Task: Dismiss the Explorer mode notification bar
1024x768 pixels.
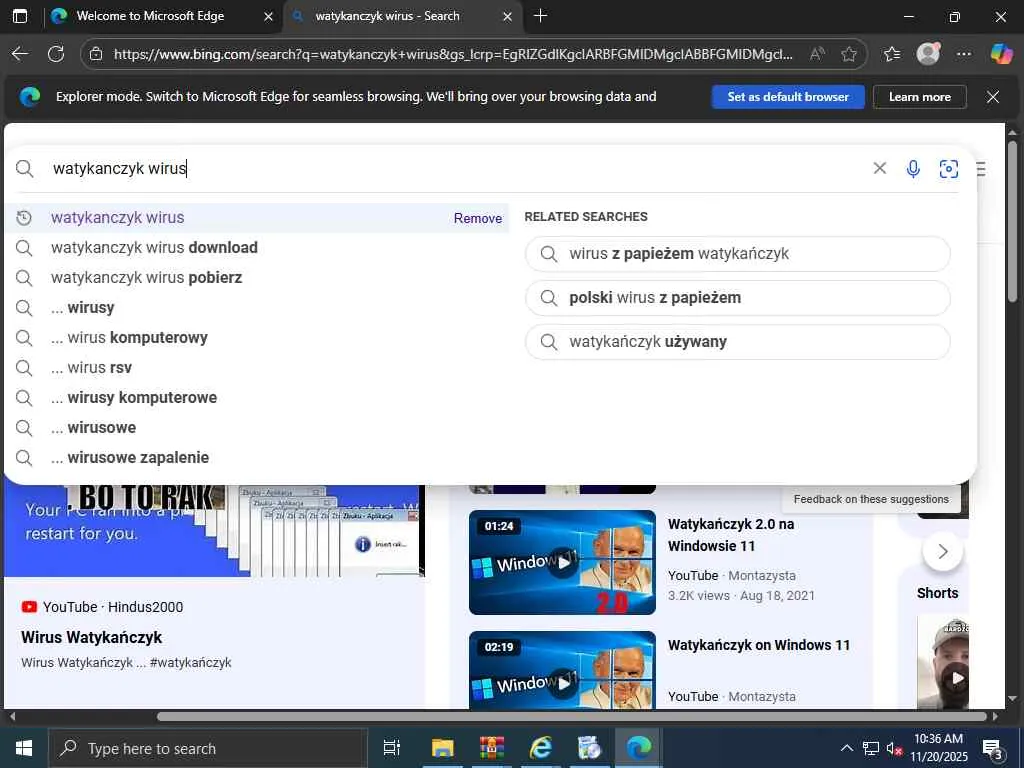Action: [x=993, y=97]
